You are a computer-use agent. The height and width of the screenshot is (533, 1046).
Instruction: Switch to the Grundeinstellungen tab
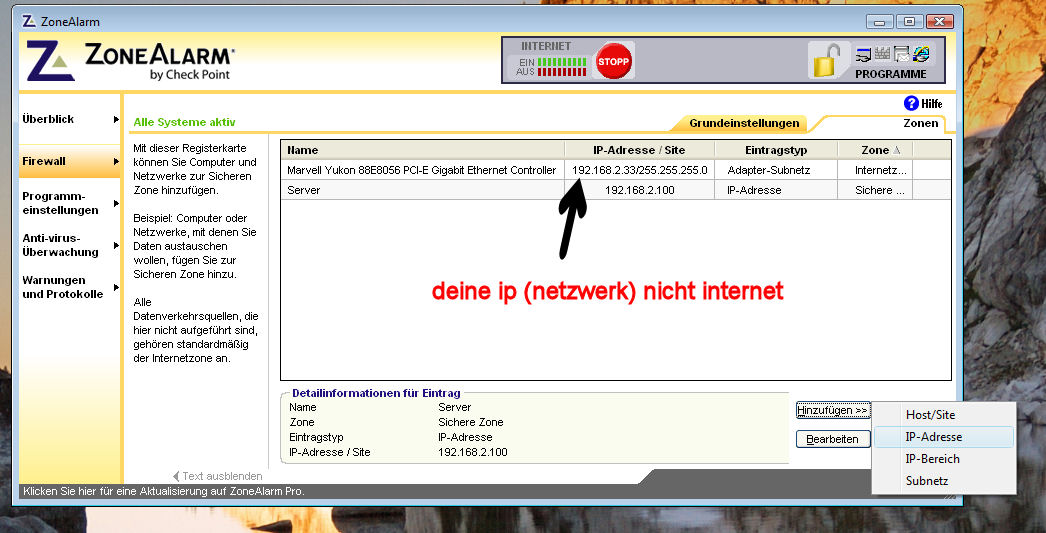click(x=743, y=123)
